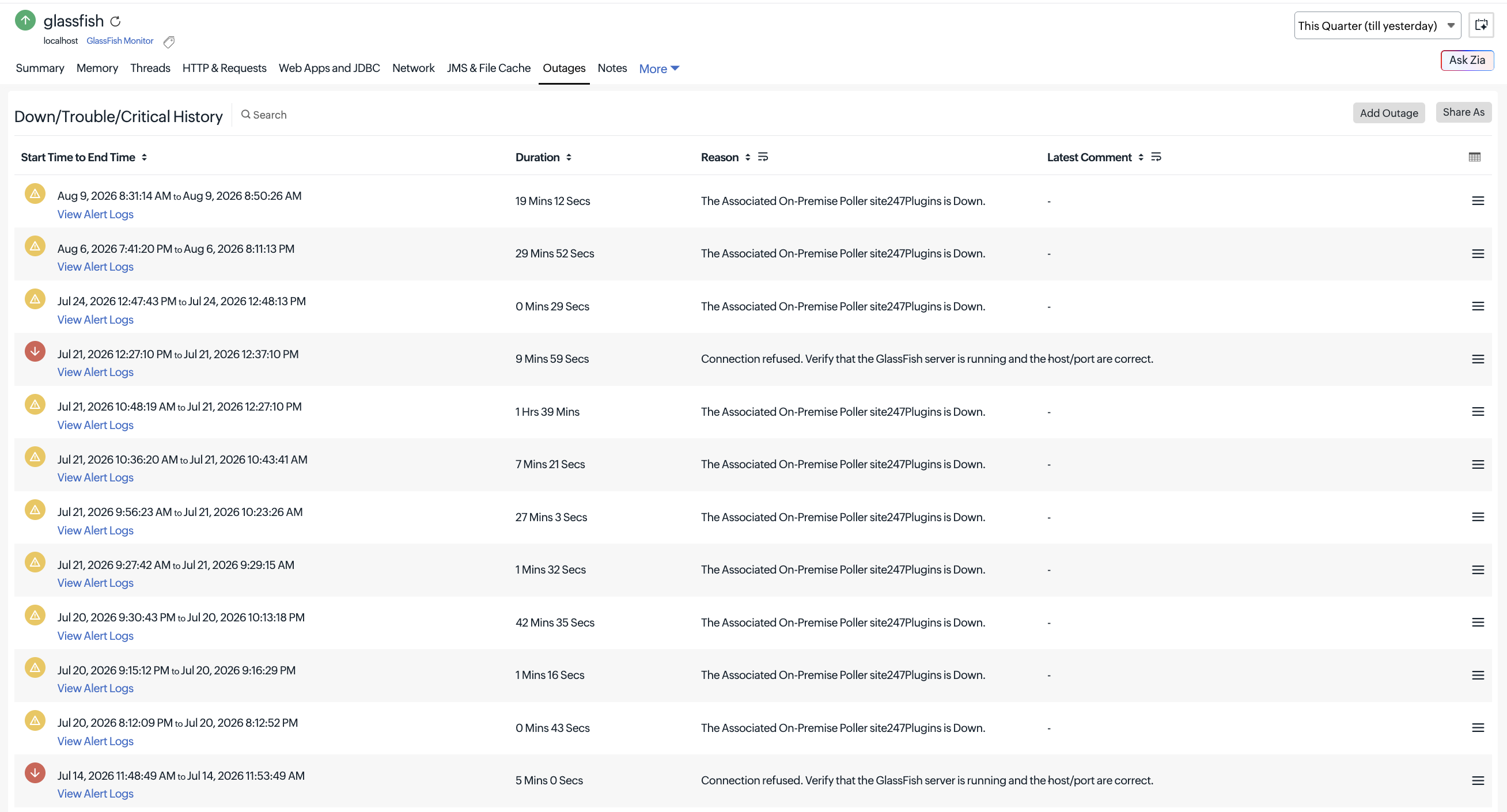1507x812 pixels.
Task: Open the Web Apps and JDBC tab
Action: (330, 68)
